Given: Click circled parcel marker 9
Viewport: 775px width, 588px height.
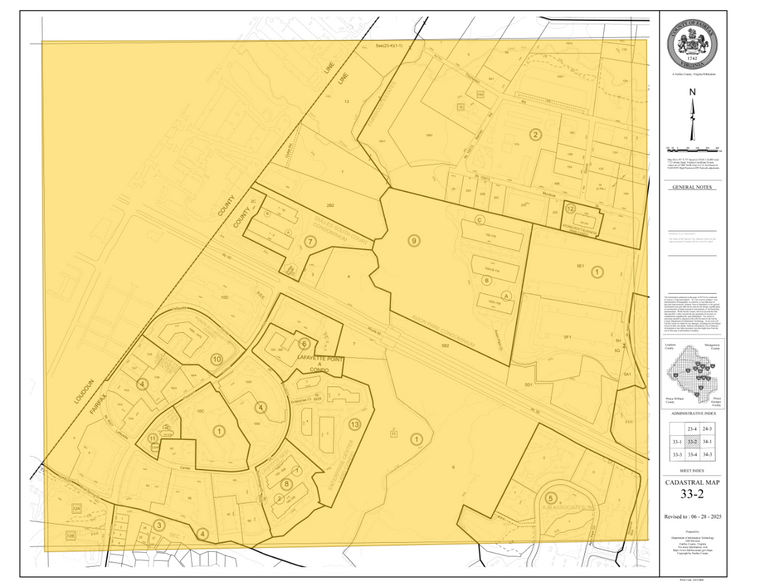Looking at the screenshot, I should [x=413, y=242].
